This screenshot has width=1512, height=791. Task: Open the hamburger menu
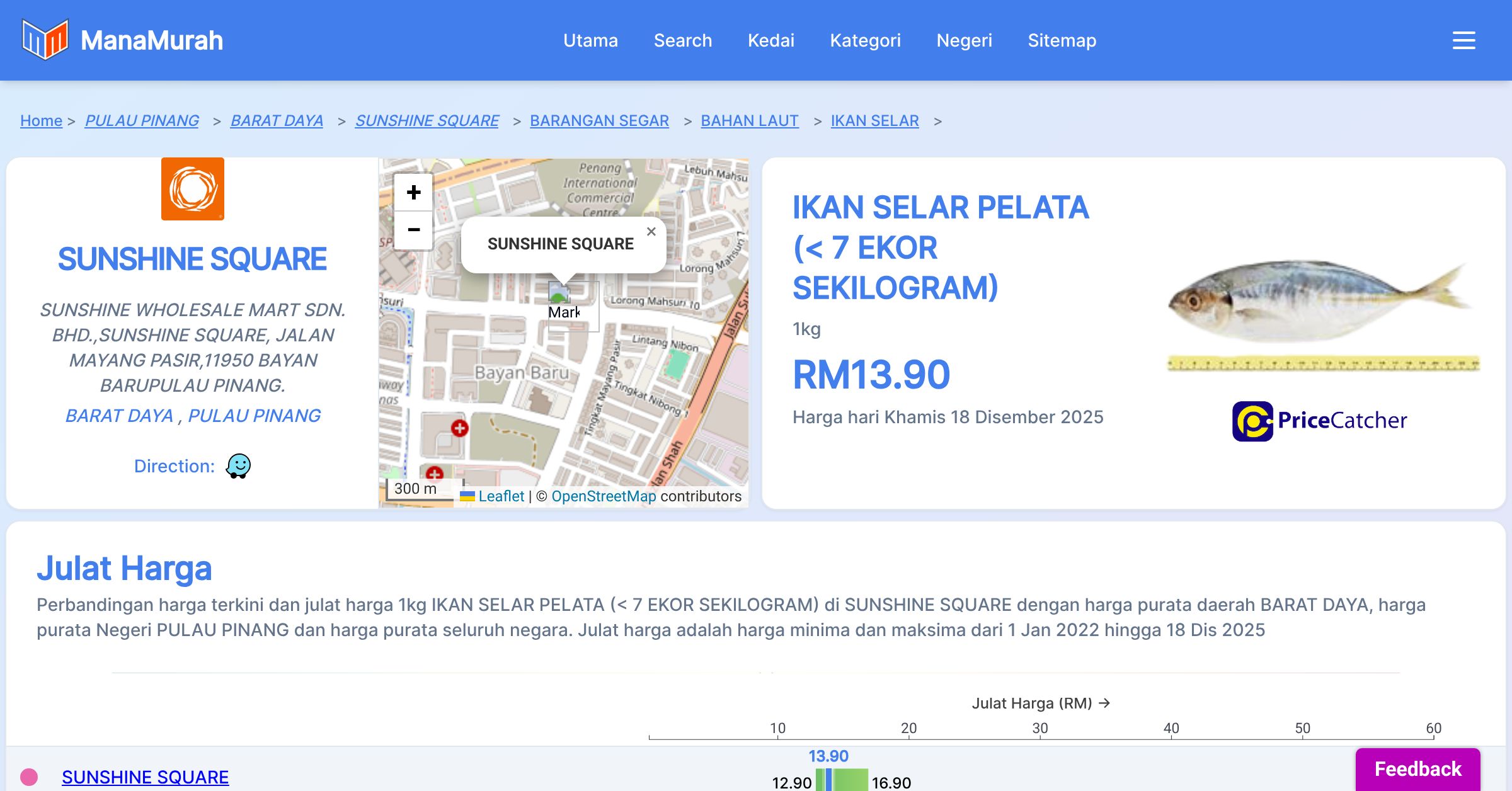pyautogui.click(x=1463, y=40)
